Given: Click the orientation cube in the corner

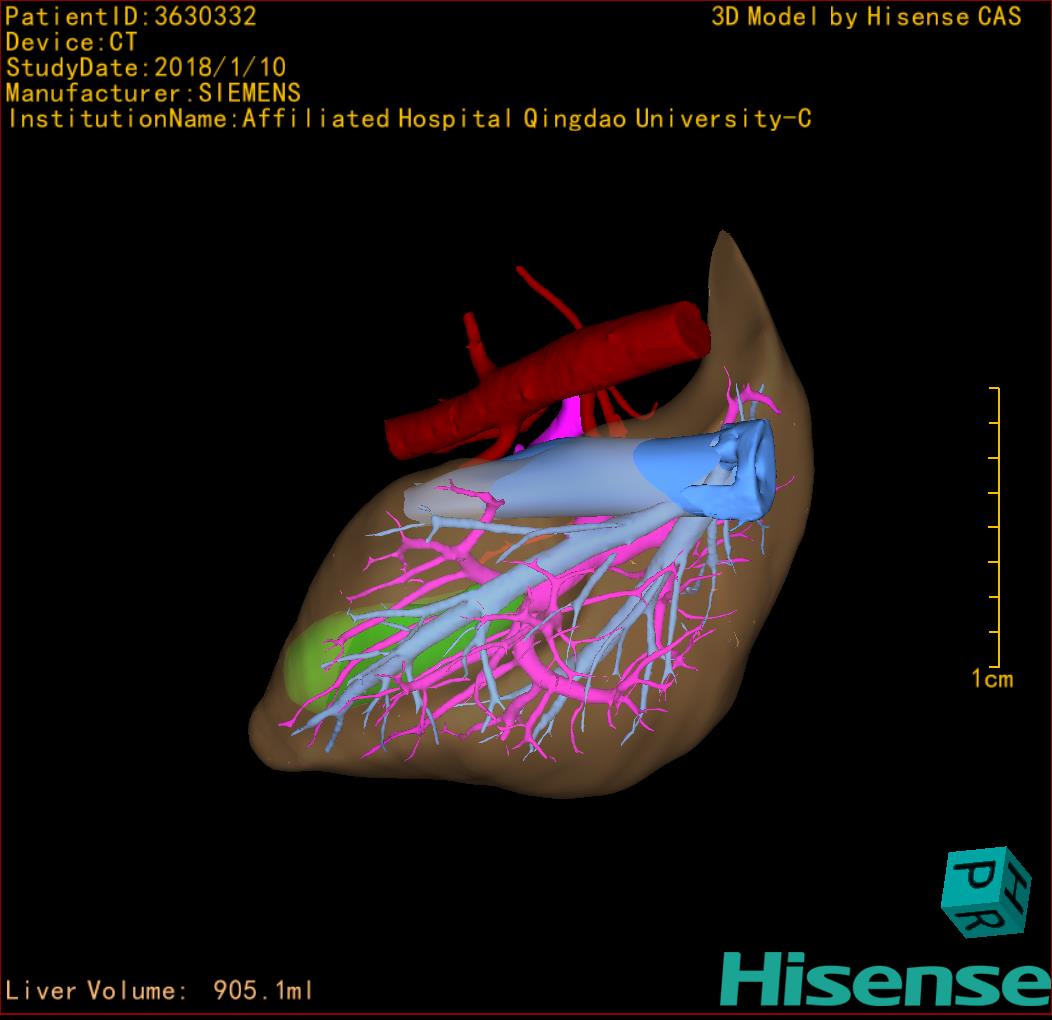Looking at the screenshot, I should [986, 892].
